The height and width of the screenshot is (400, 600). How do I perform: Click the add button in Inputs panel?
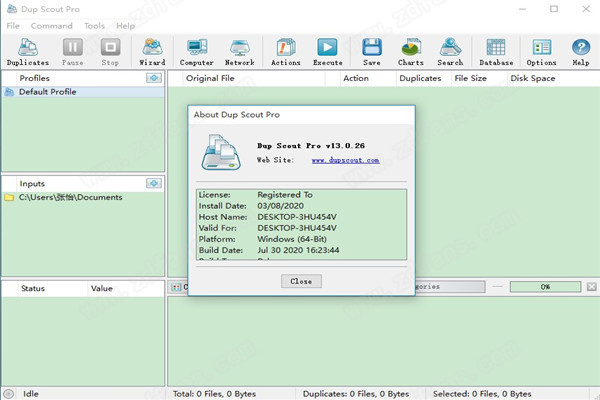[x=153, y=183]
